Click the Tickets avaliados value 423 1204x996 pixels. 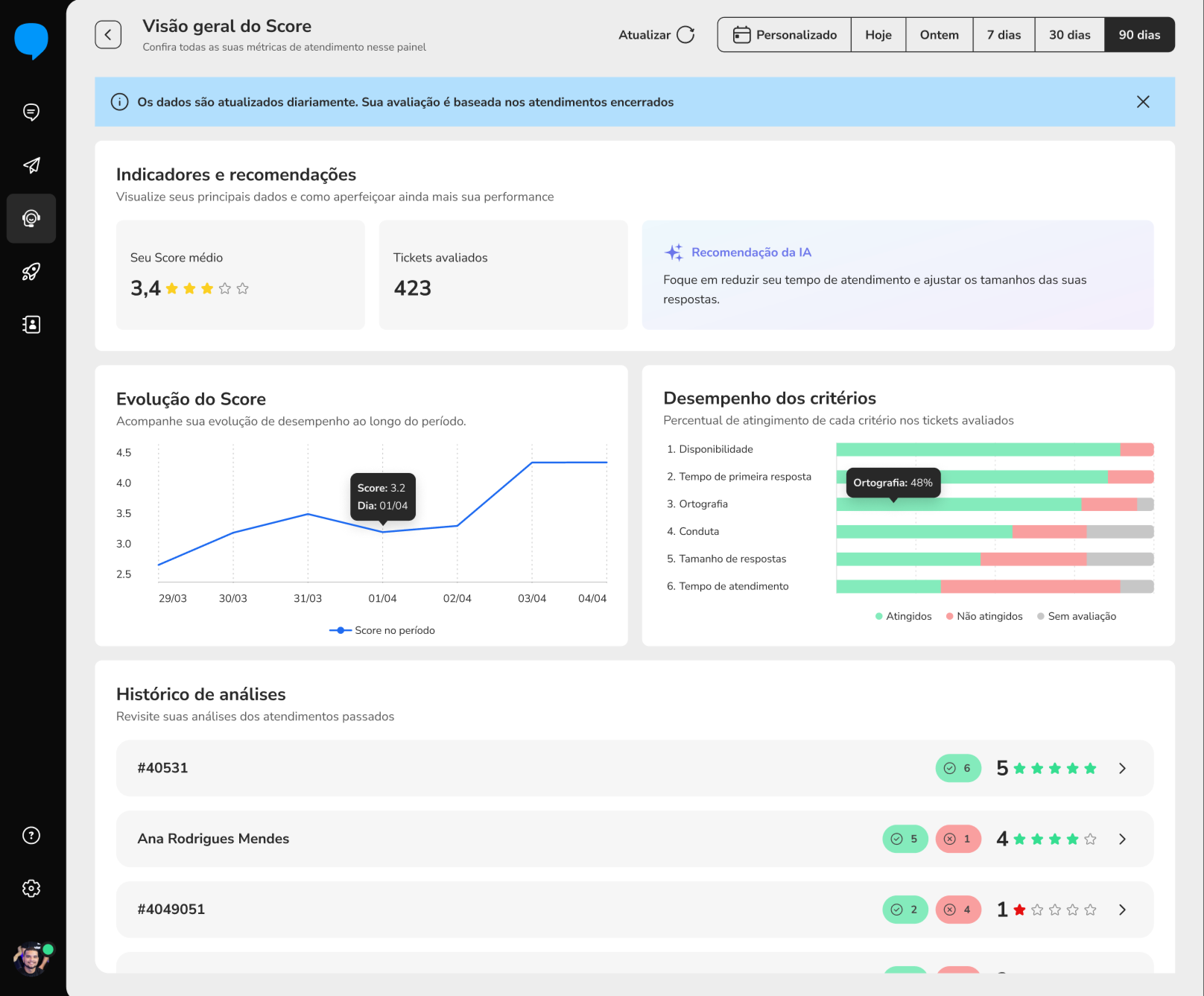(413, 288)
